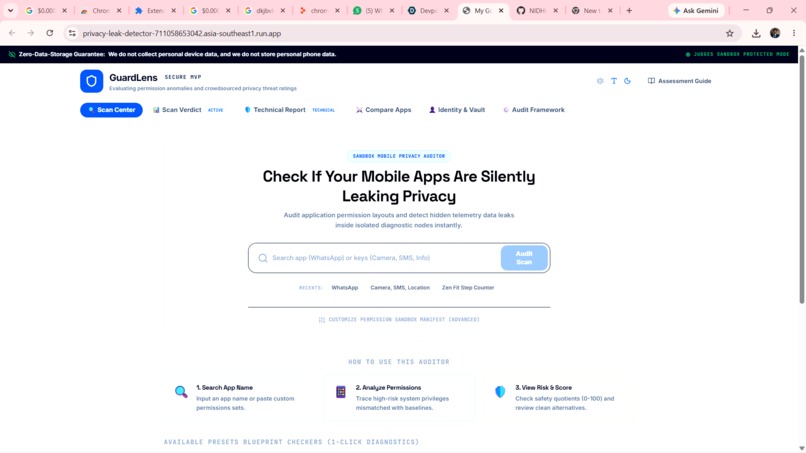Click the 'How to use this auditor' heading
This screenshot has width=806, height=453.
pyautogui.click(x=399, y=362)
